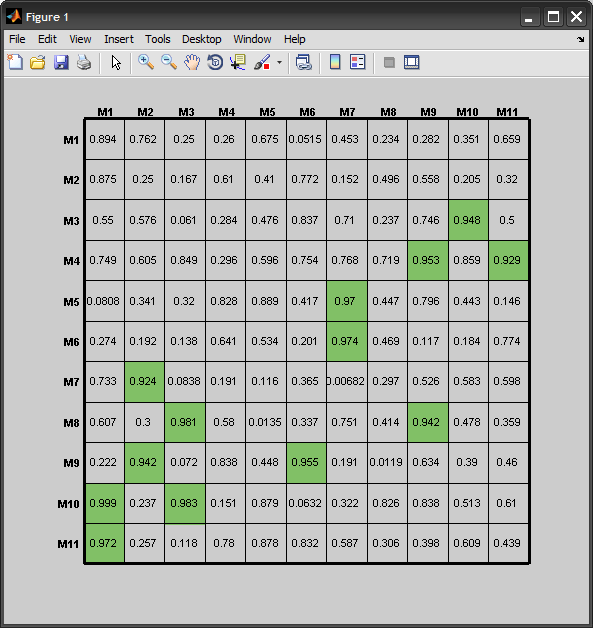
Task: Open the Window menu
Action: click(252, 39)
